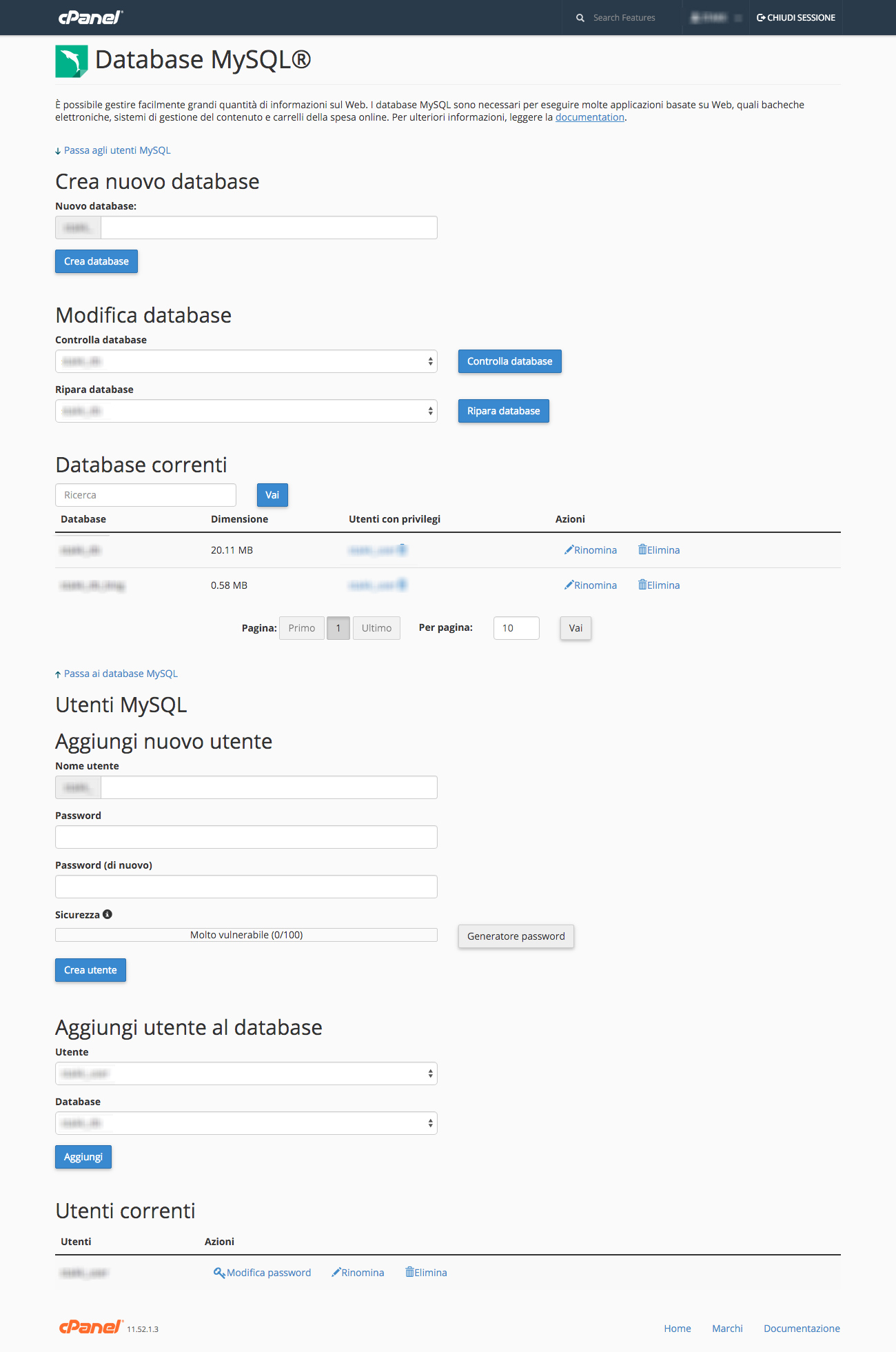Viewport: 896px width, 1352px height.
Task: Click the key icon for Modifica password
Action: point(219,1272)
